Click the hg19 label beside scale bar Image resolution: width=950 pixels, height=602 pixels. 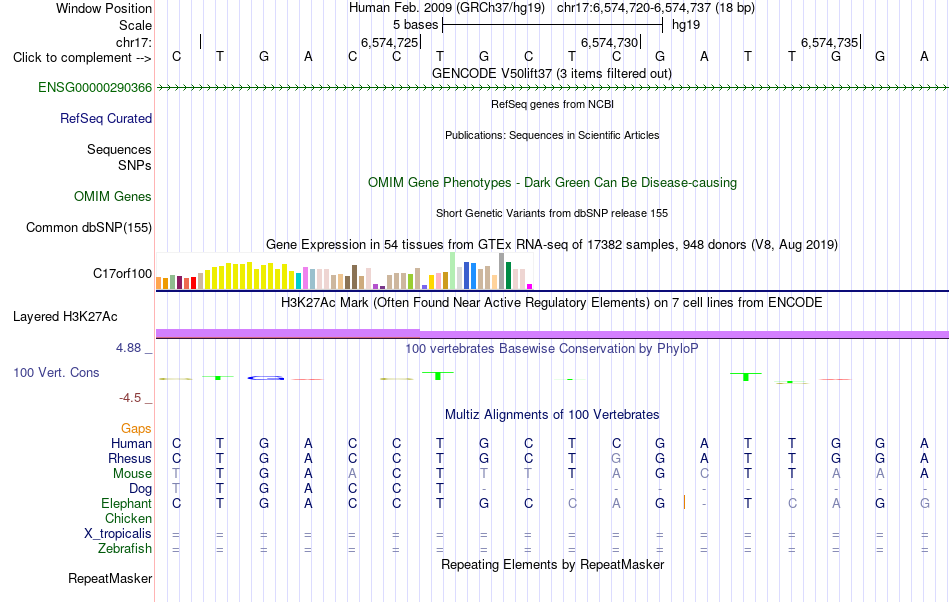click(686, 25)
